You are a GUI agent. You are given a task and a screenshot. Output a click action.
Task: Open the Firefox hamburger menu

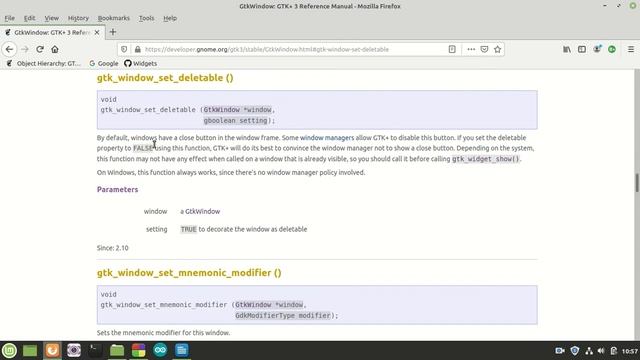coord(631,49)
